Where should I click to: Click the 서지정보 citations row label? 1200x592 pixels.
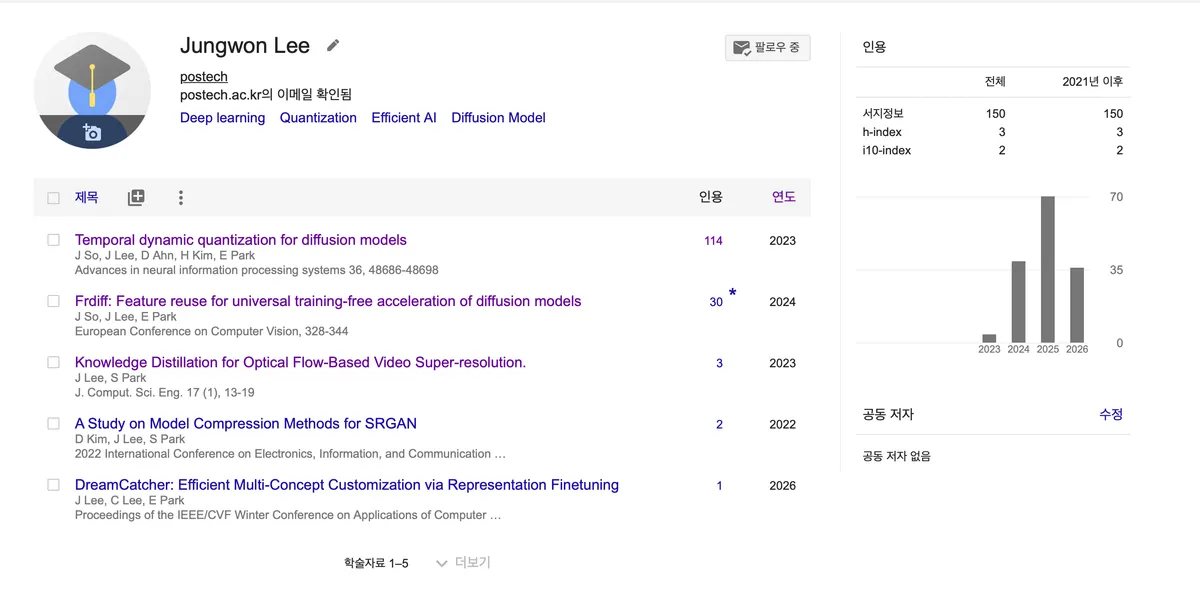click(x=883, y=113)
